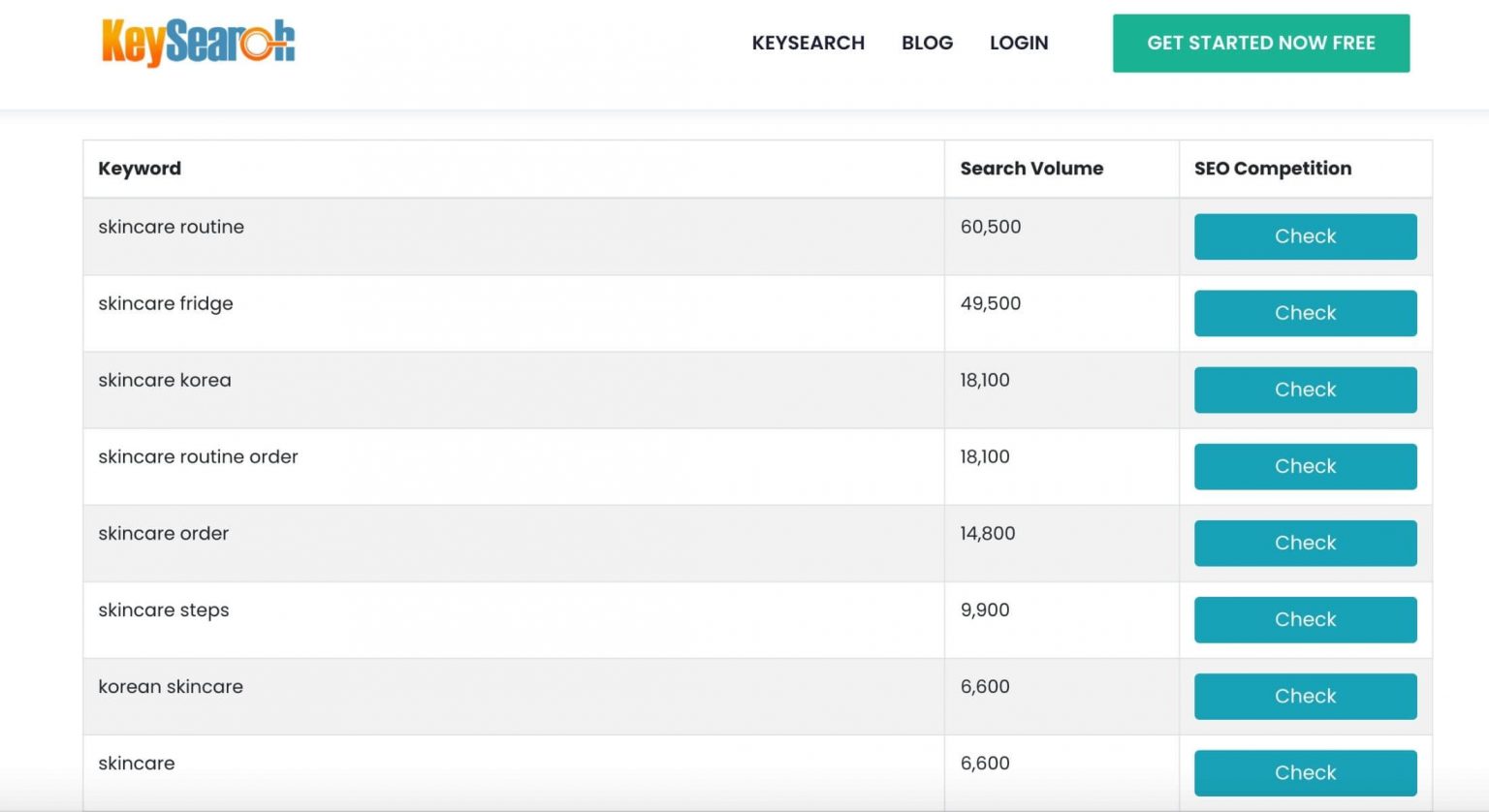Check SEO competition for korean skincare
Screen dimensions: 1489x812
(x=1305, y=696)
